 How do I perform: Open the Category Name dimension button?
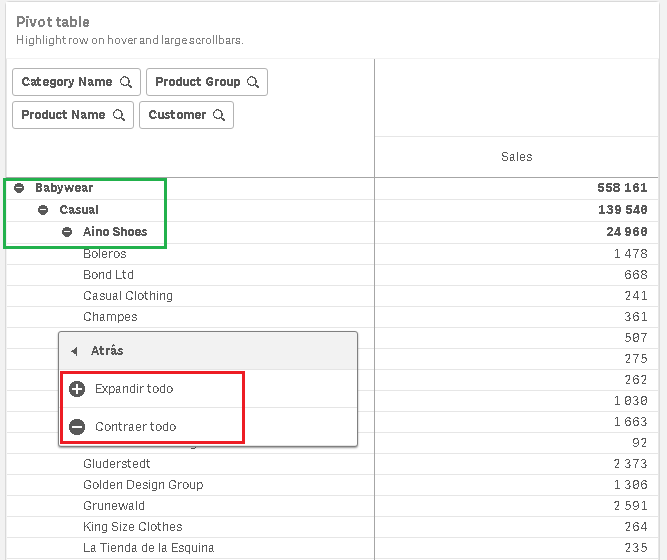click(x=66, y=82)
